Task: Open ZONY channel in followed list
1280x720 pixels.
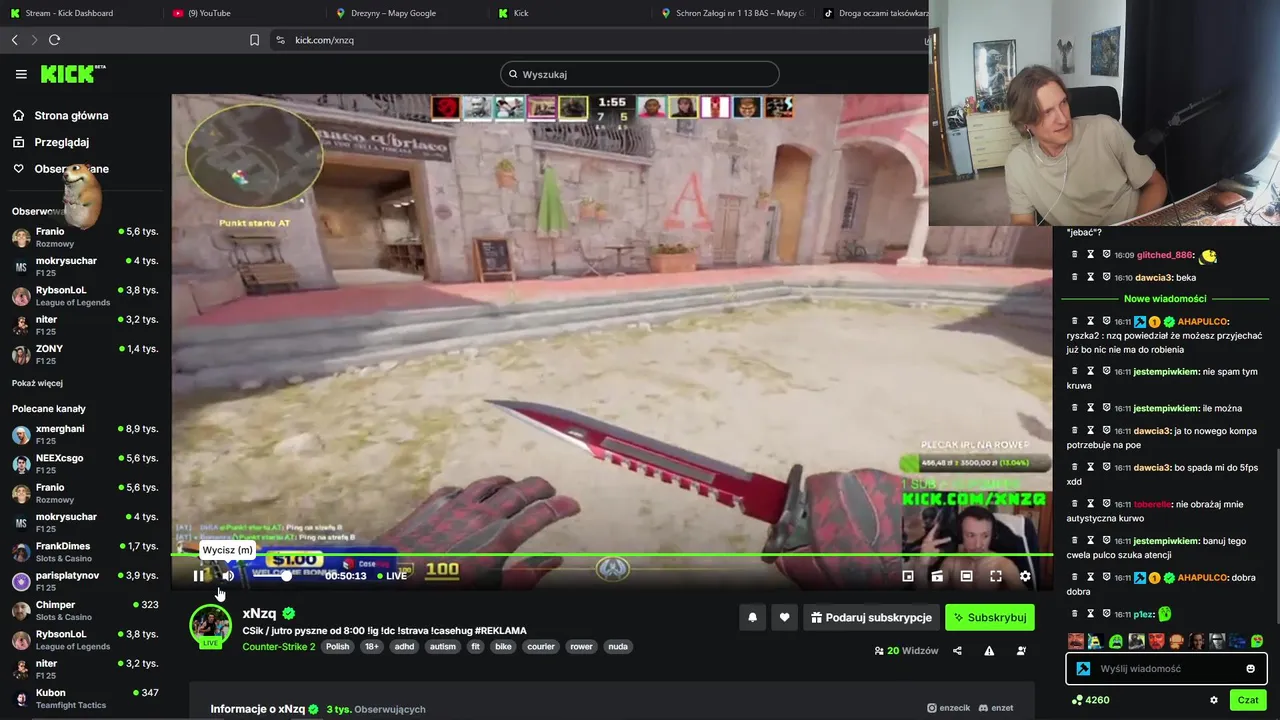Action: click(84, 354)
